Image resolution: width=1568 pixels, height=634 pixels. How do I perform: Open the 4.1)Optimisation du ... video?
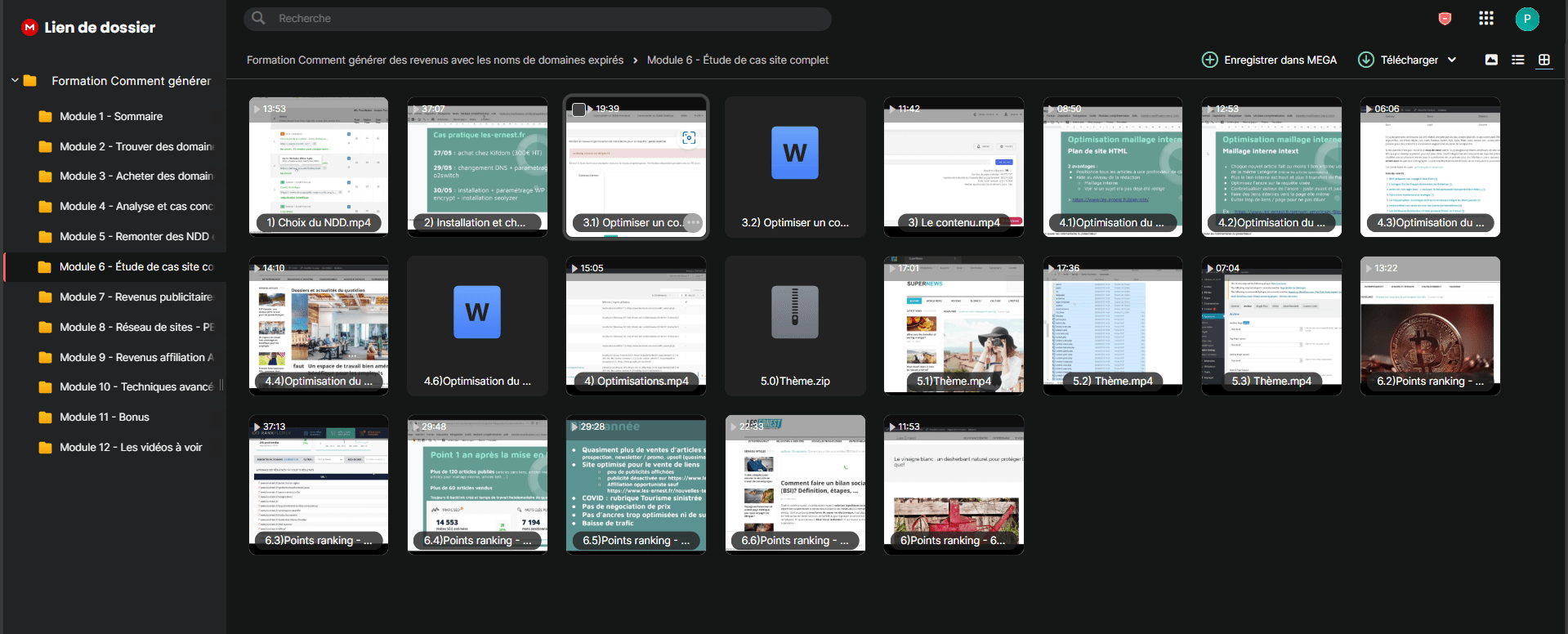[x=1112, y=167]
